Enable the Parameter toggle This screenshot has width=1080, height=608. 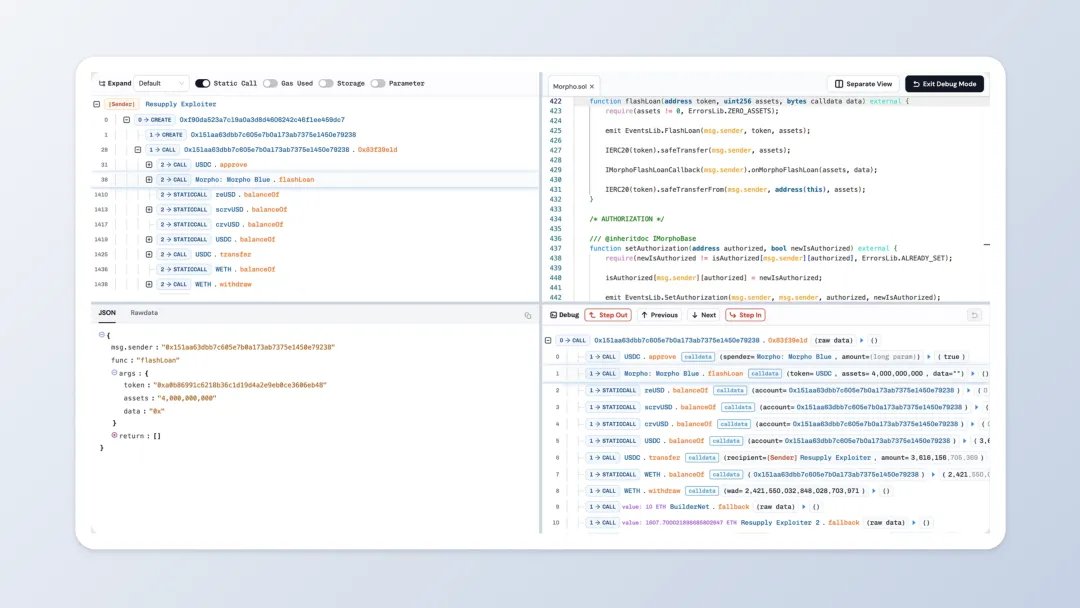pyautogui.click(x=377, y=83)
